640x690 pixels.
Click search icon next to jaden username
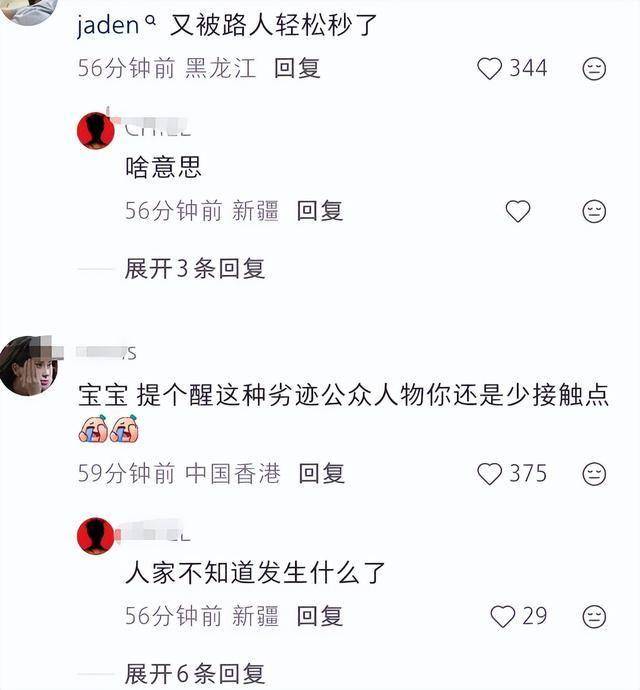tap(151, 19)
